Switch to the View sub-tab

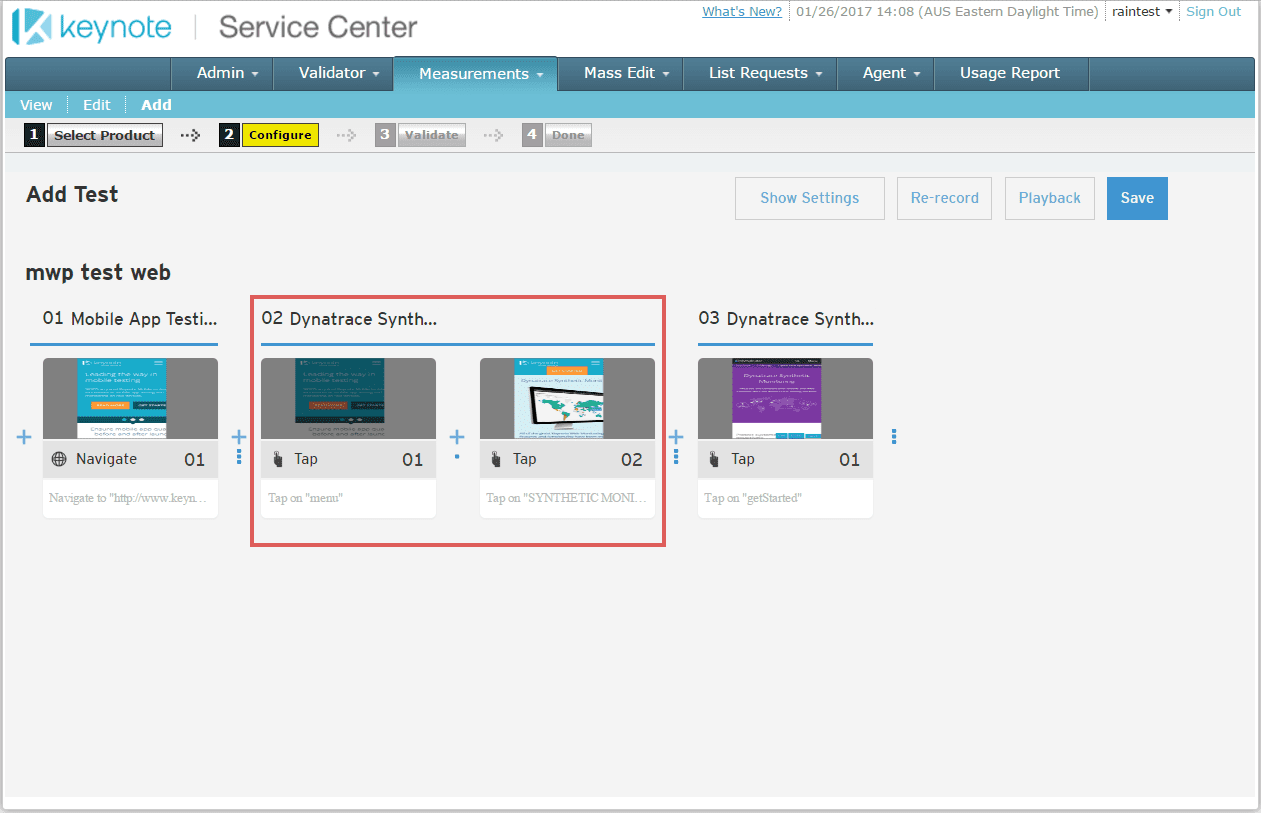pyautogui.click(x=36, y=105)
